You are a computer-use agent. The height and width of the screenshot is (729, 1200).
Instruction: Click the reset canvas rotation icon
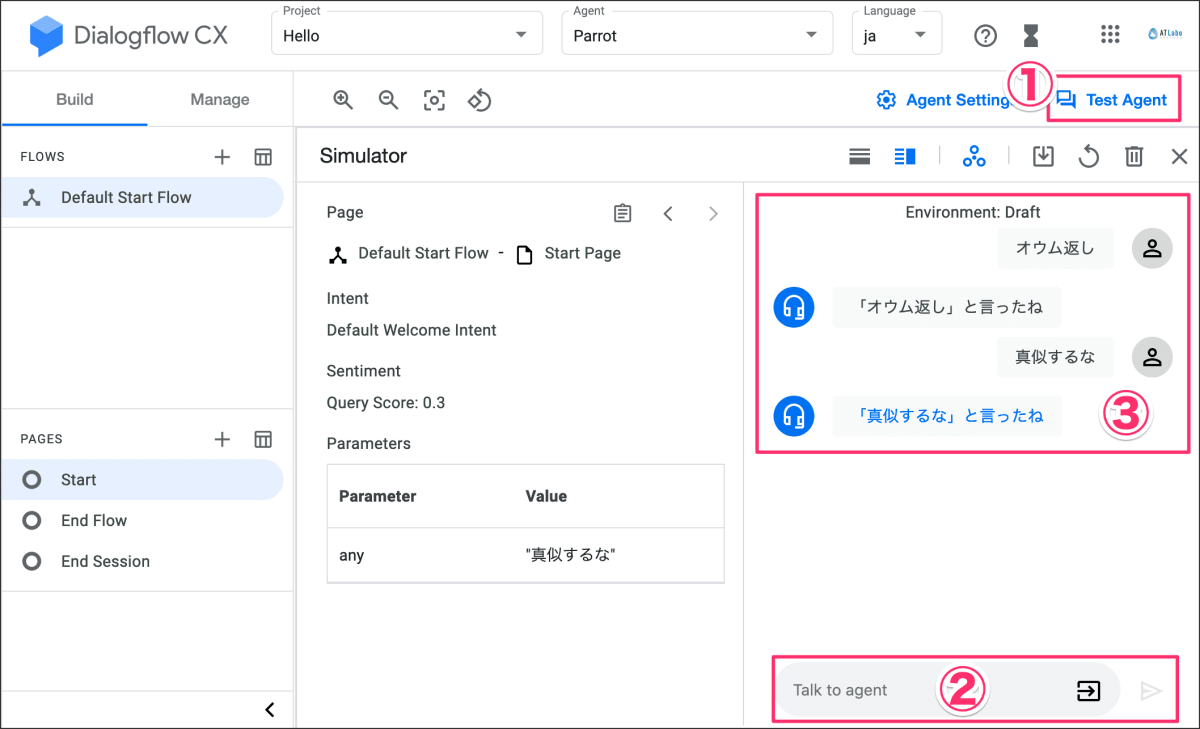tap(480, 100)
